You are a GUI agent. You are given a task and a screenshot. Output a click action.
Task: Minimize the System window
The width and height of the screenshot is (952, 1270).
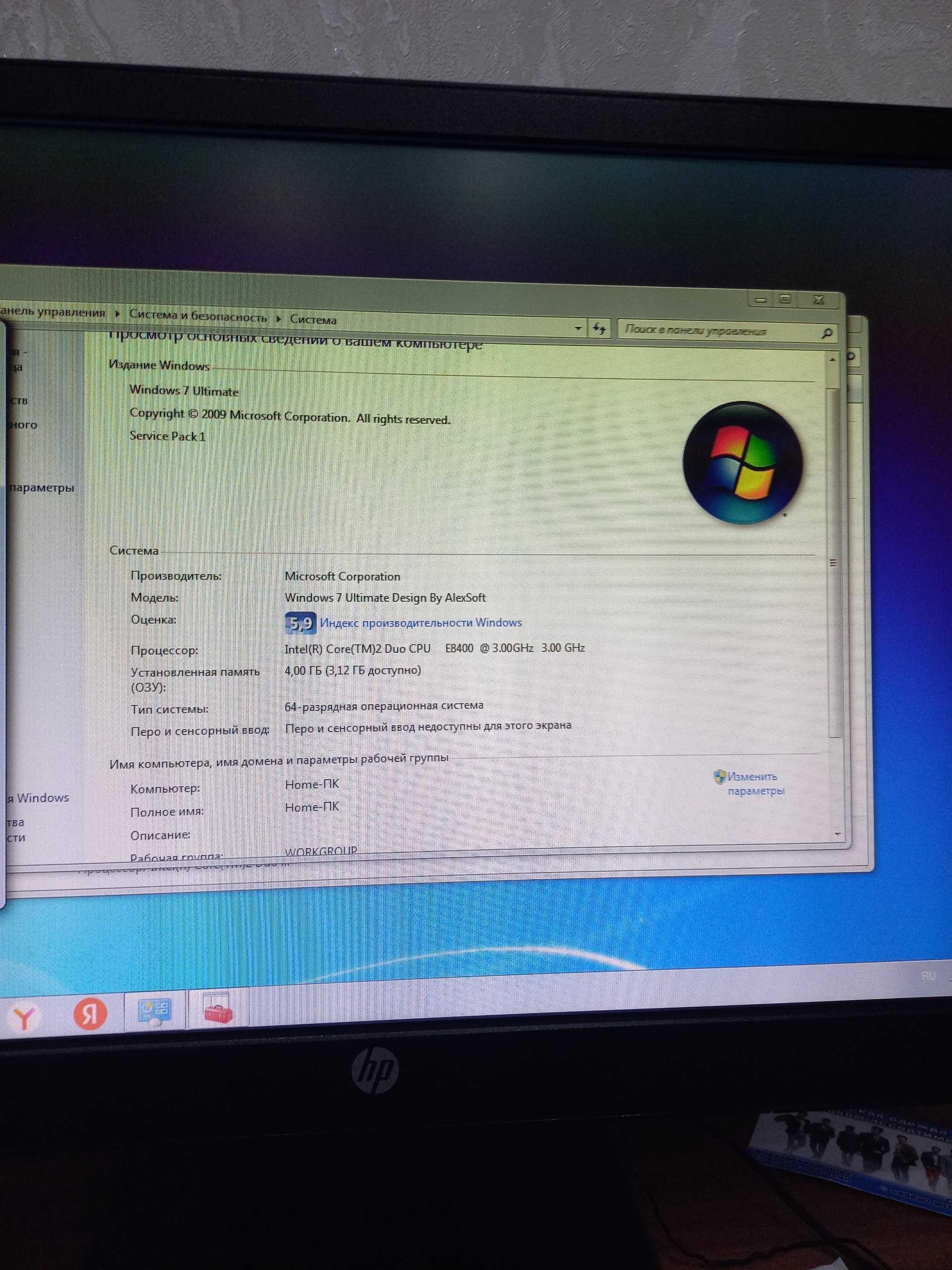tap(761, 300)
